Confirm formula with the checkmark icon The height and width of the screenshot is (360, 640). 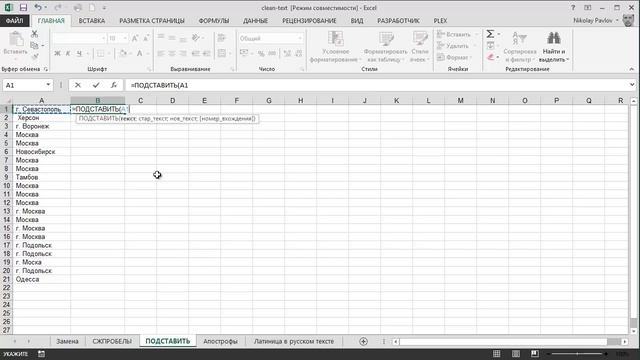click(x=96, y=85)
